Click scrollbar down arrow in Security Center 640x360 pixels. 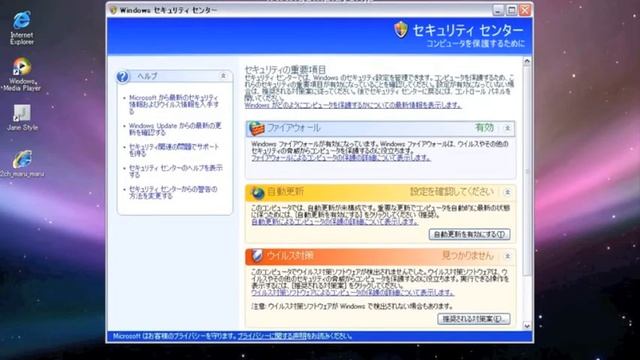tap(527, 326)
